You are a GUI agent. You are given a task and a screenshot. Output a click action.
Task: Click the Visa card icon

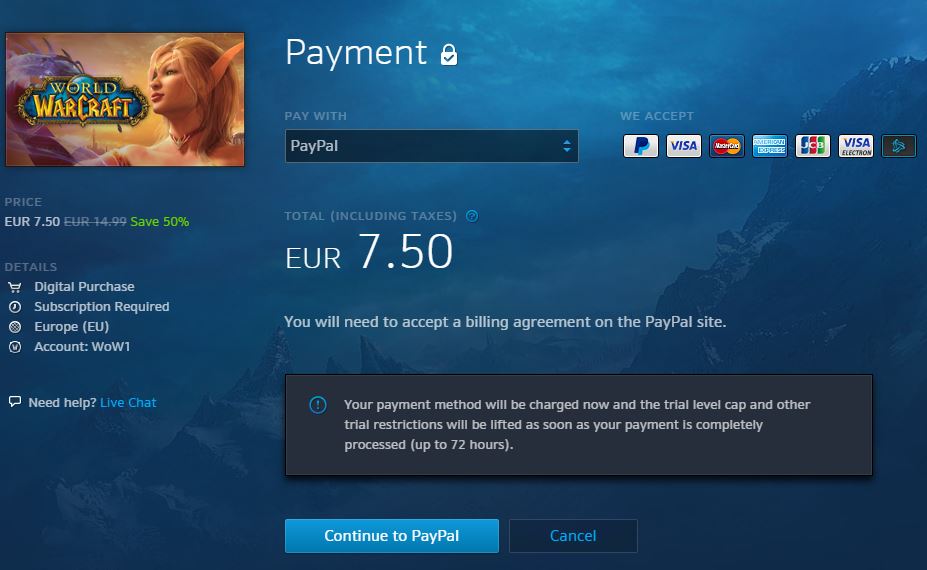(683, 145)
